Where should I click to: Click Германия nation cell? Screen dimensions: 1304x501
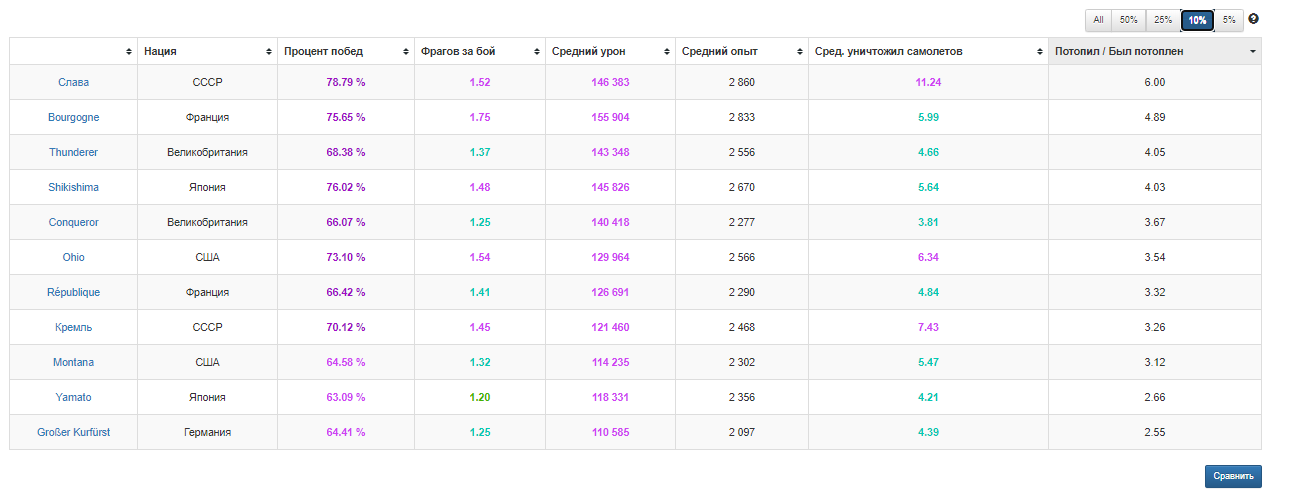[x=207, y=432]
